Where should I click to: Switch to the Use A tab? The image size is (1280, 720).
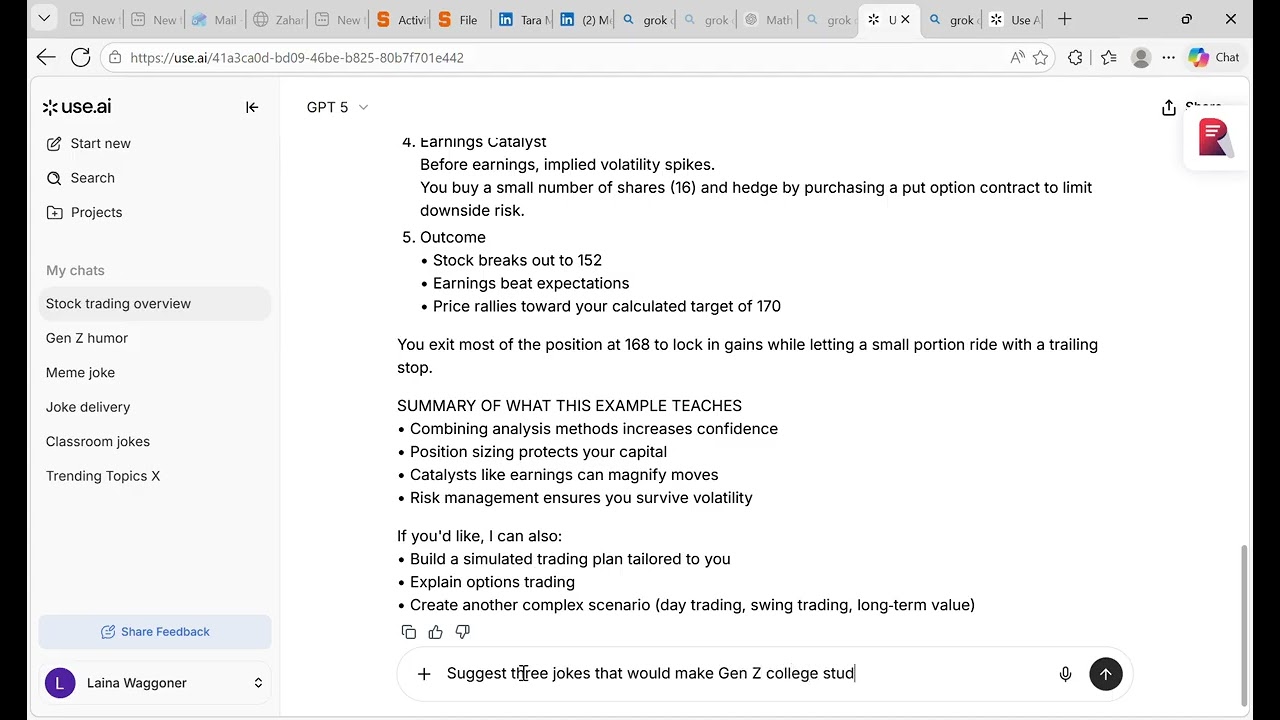pyautogui.click(x=1015, y=20)
